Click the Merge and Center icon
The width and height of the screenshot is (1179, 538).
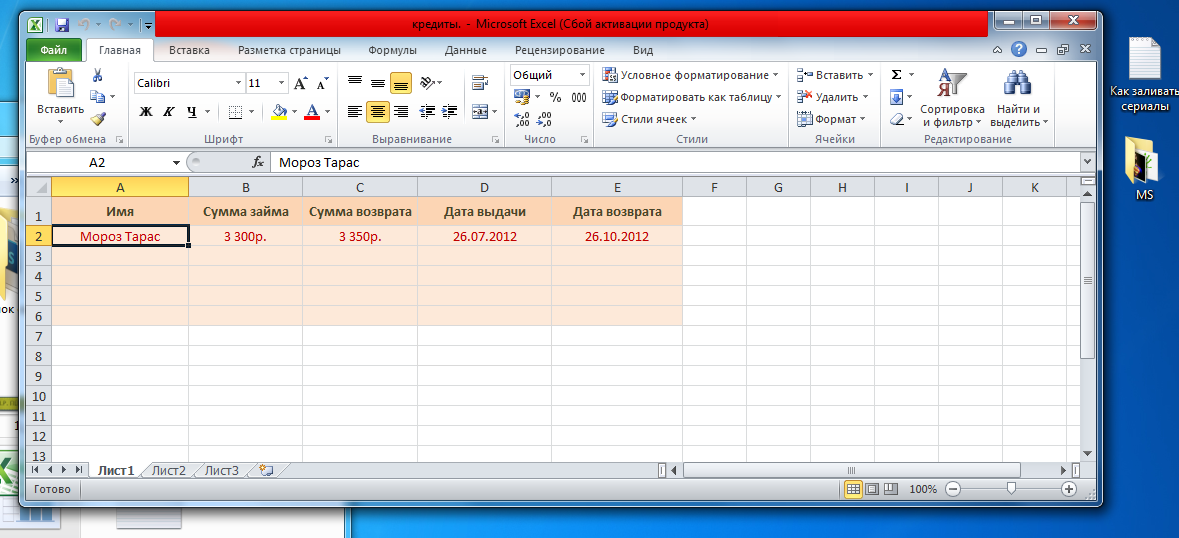coord(478,112)
